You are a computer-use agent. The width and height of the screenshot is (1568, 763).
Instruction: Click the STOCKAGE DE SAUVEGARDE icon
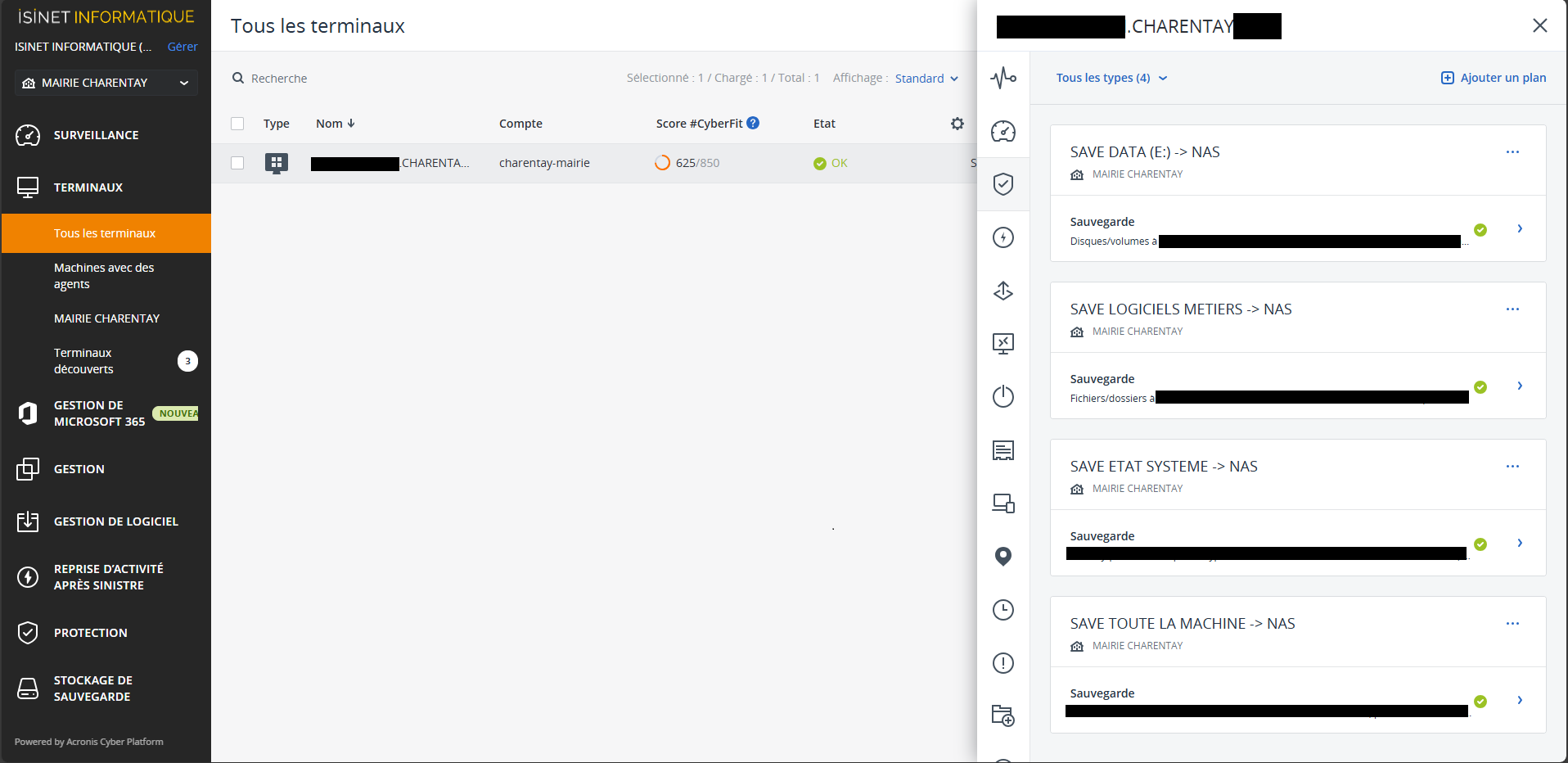(28, 688)
